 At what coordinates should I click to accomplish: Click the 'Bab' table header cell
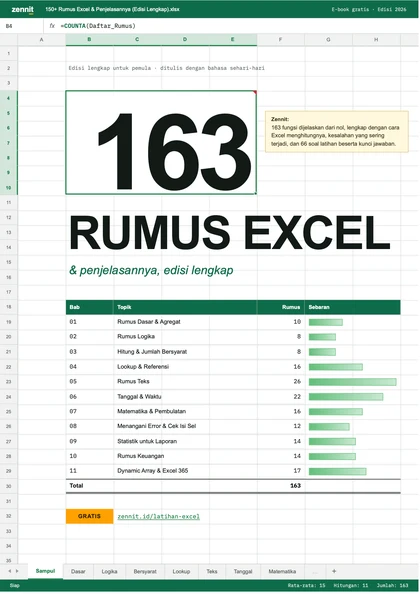tap(89, 307)
